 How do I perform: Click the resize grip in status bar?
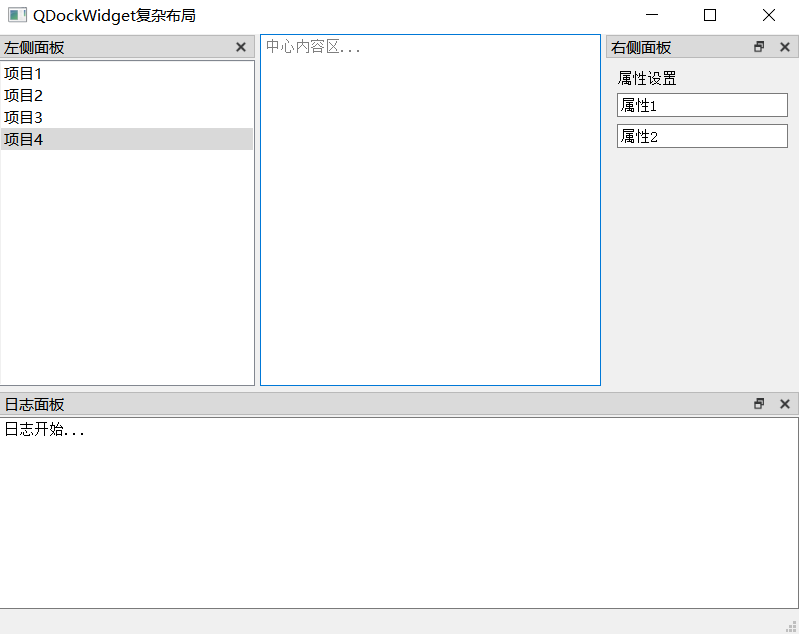(x=791, y=626)
